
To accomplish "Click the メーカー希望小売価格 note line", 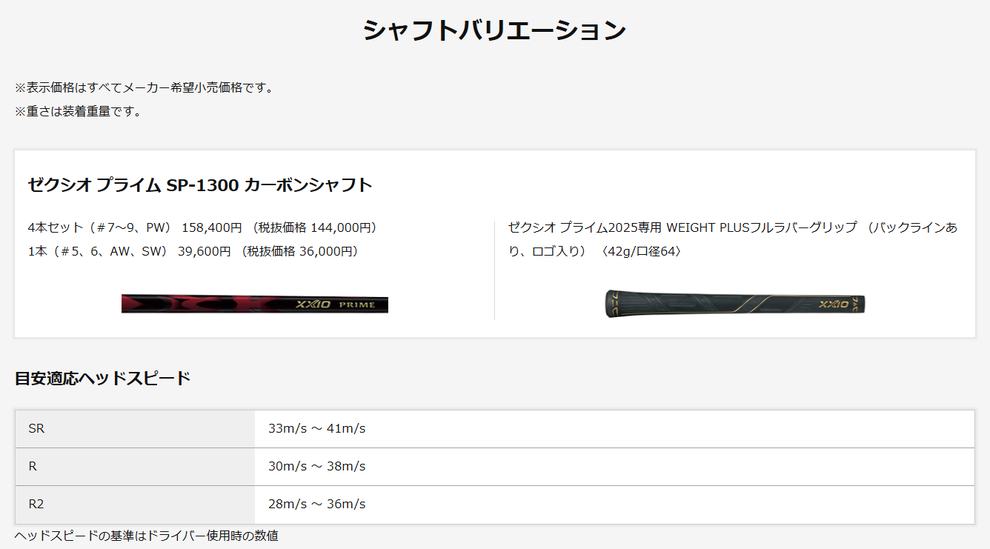I will pyautogui.click(x=146, y=88).
